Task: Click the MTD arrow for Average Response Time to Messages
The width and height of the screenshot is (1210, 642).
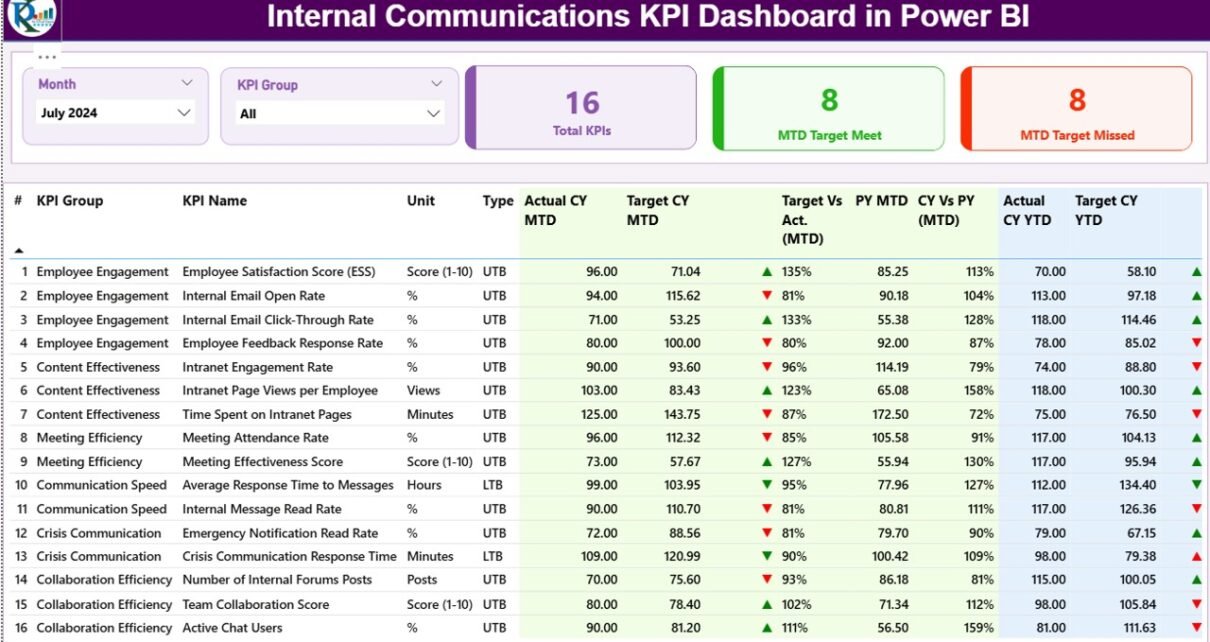Action: pyautogui.click(x=767, y=485)
